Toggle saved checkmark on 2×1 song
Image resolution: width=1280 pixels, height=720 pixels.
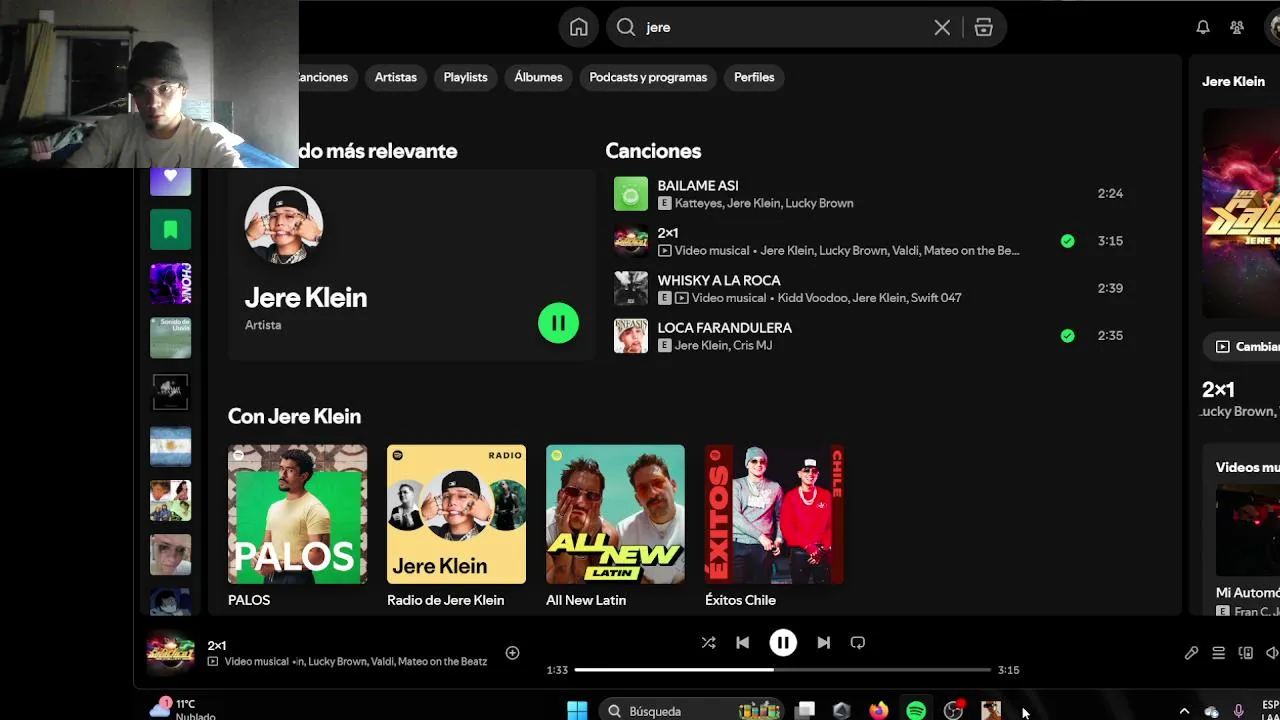coord(1067,241)
